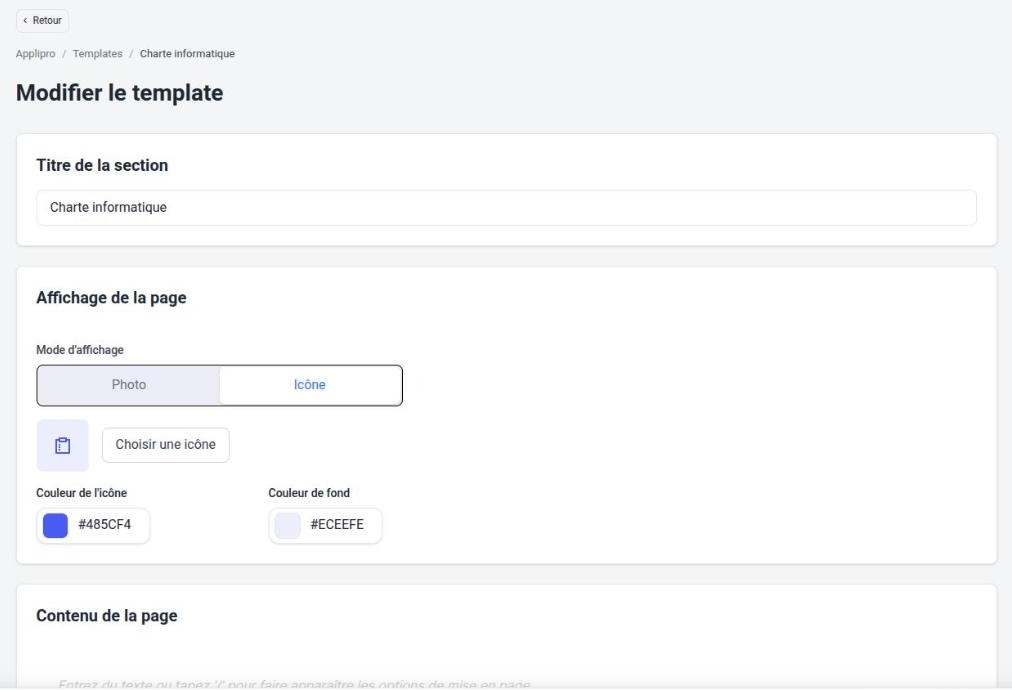Go to the Templates breadcrumb
Screen dimensions: 1012x690
point(97,54)
